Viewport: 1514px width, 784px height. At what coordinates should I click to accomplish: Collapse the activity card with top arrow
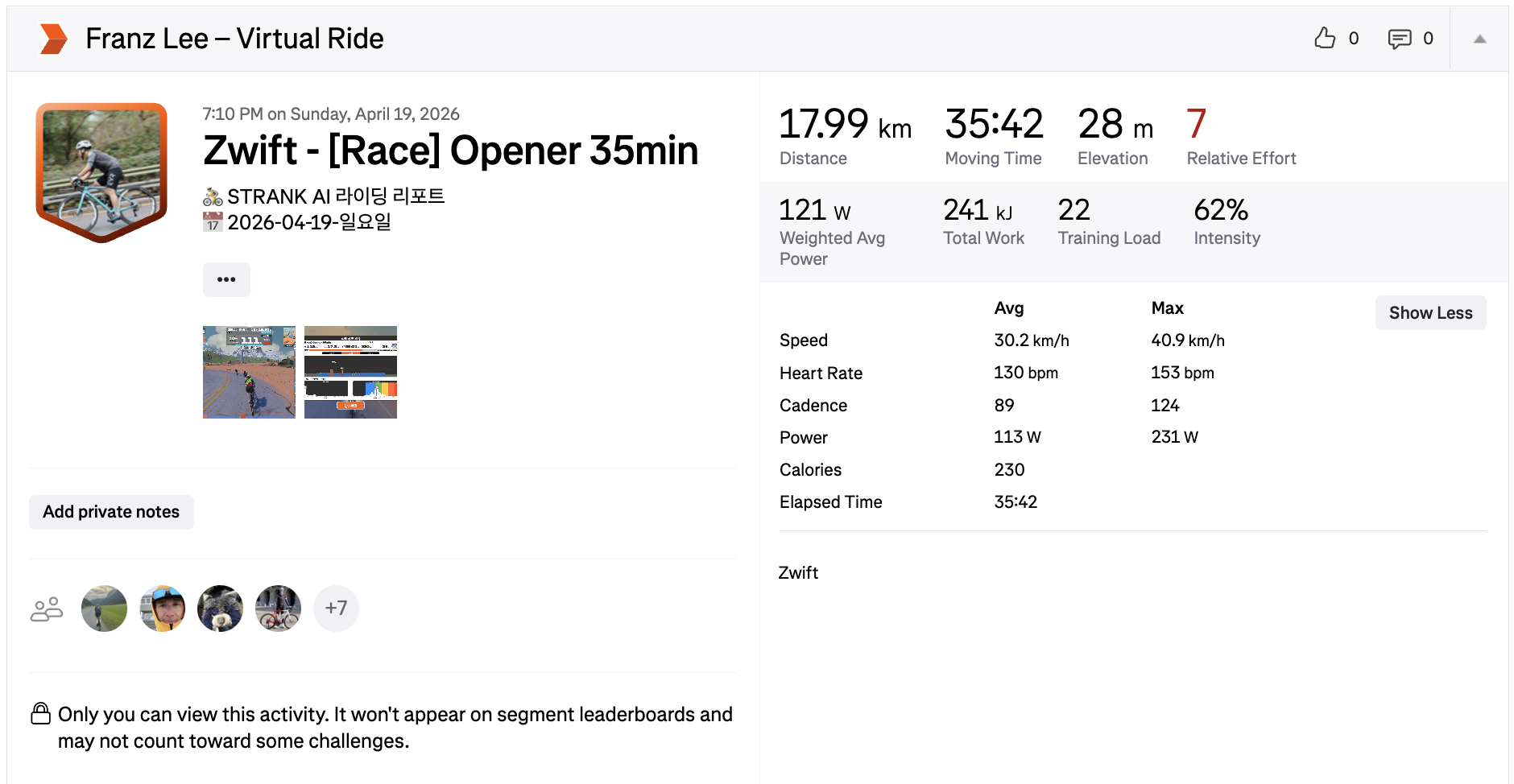coord(1479,39)
